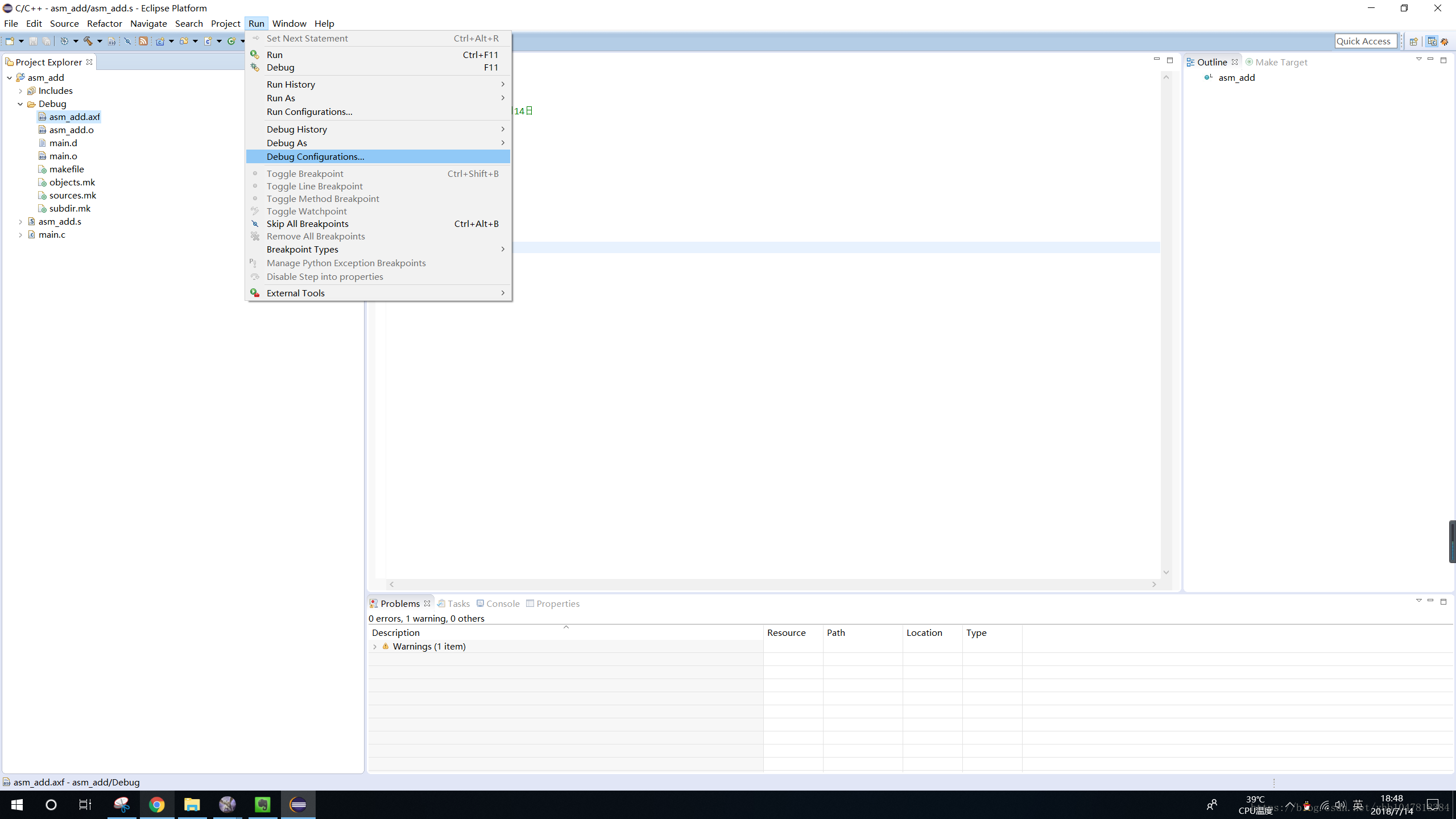This screenshot has height=819, width=1456.
Task: Collapse the Debug folder in Project Explorer
Action: (x=20, y=104)
